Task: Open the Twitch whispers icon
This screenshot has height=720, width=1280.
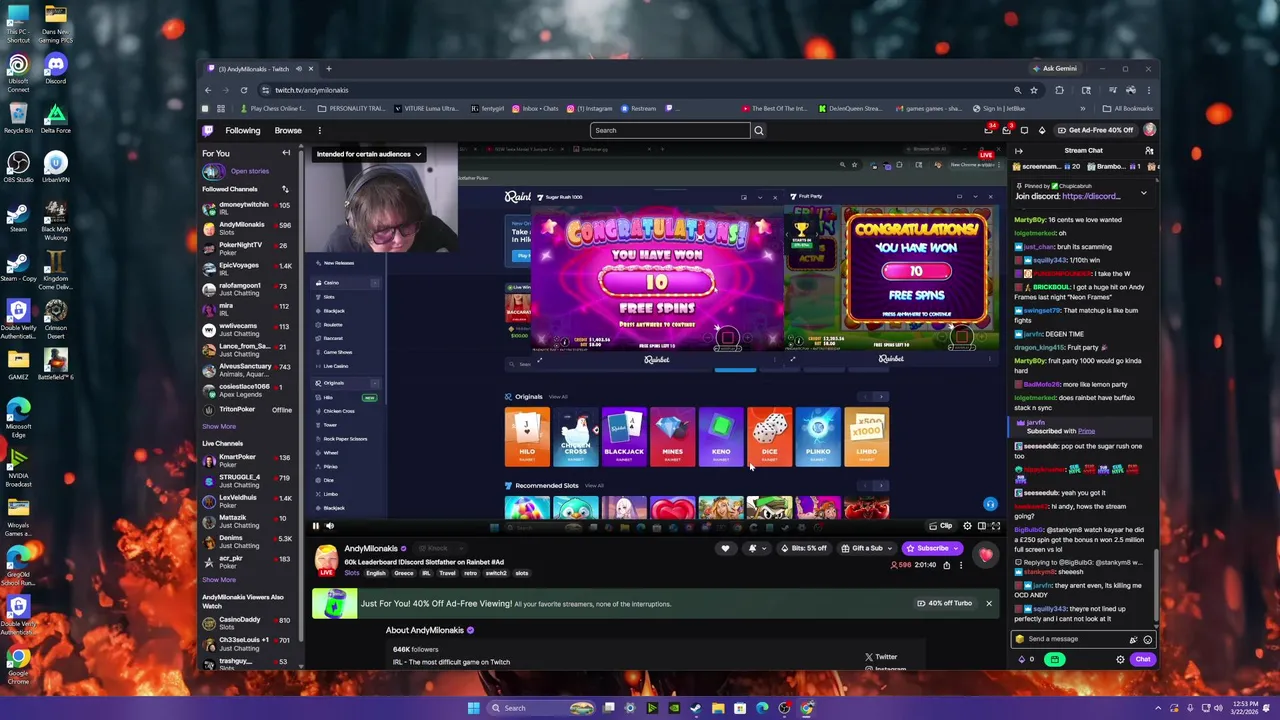Action: [x=1024, y=130]
